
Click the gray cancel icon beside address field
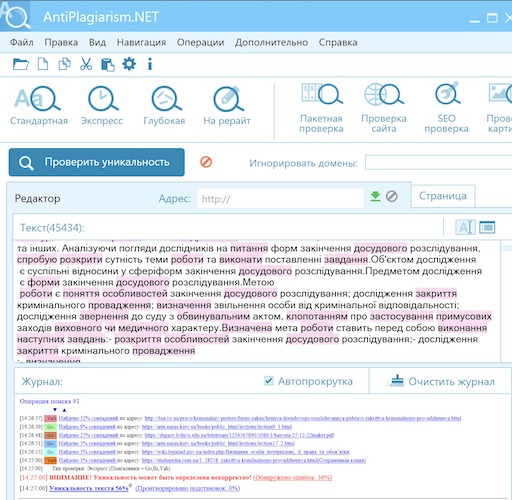392,196
